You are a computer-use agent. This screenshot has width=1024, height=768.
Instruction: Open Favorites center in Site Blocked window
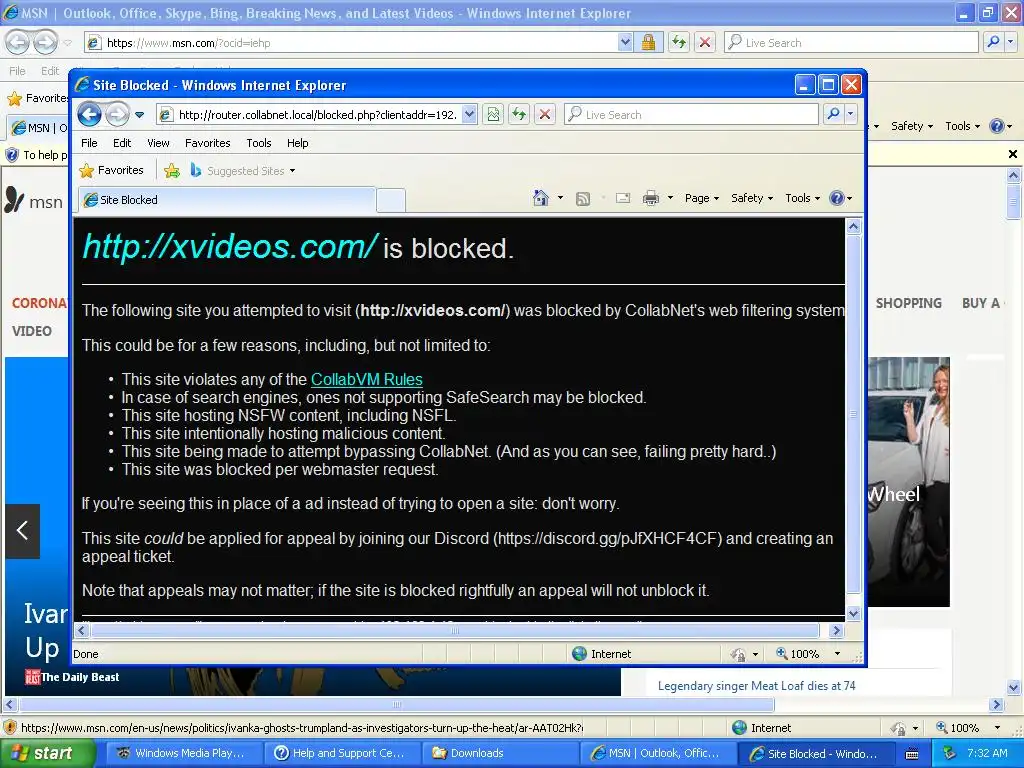pos(111,170)
